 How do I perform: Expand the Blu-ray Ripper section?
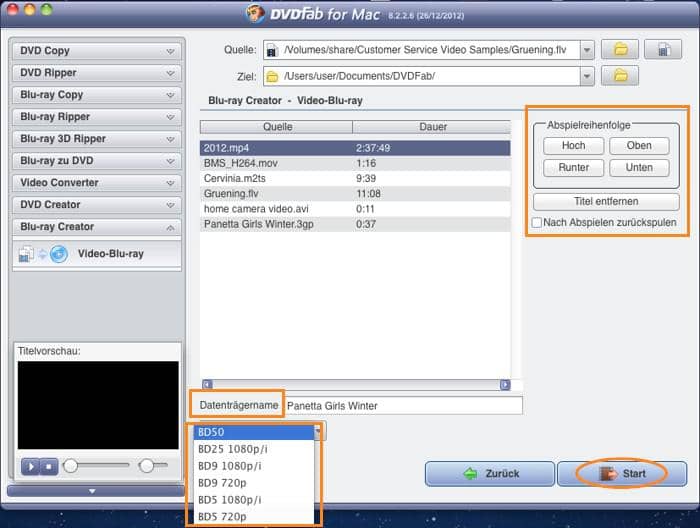(x=97, y=117)
